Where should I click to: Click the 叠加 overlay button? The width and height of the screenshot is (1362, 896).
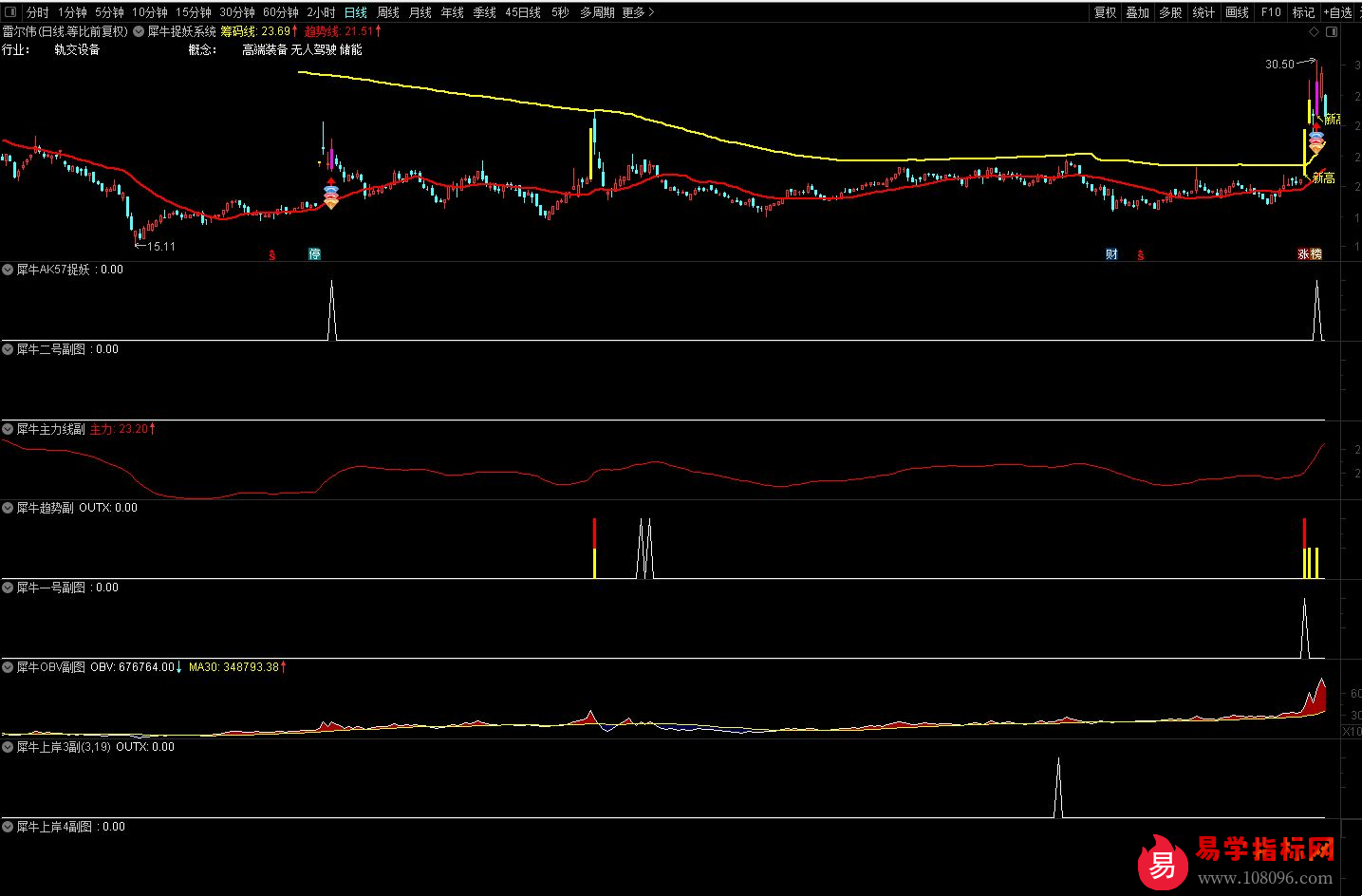point(1137,12)
